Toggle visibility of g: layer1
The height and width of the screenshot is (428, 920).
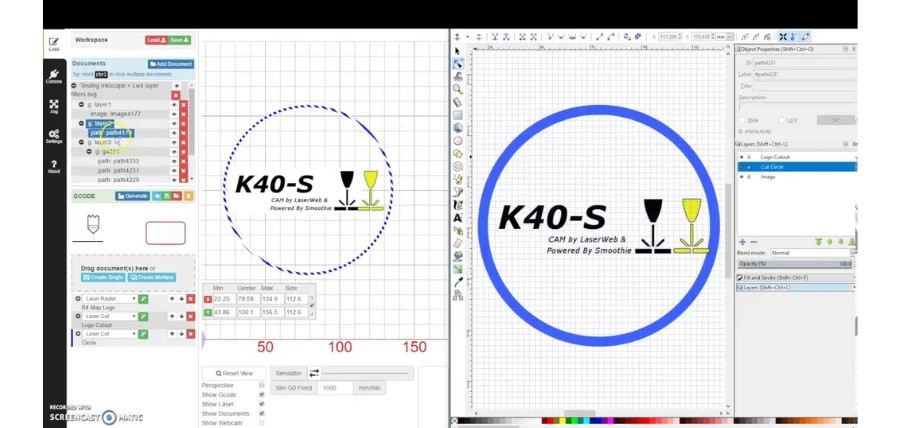pyautogui.click(x=174, y=105)
